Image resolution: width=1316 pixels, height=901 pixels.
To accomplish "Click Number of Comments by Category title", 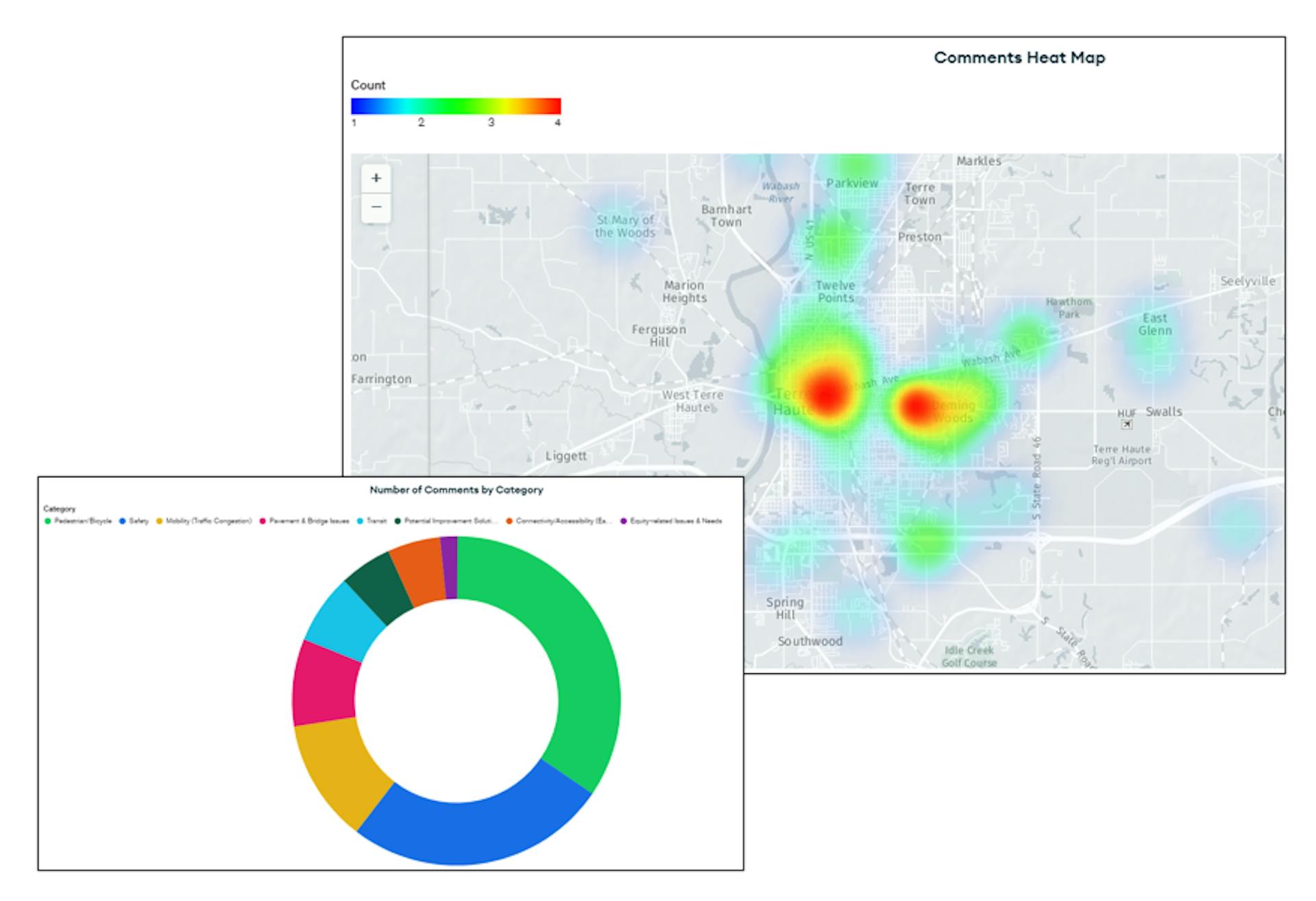I will [456, 490].
